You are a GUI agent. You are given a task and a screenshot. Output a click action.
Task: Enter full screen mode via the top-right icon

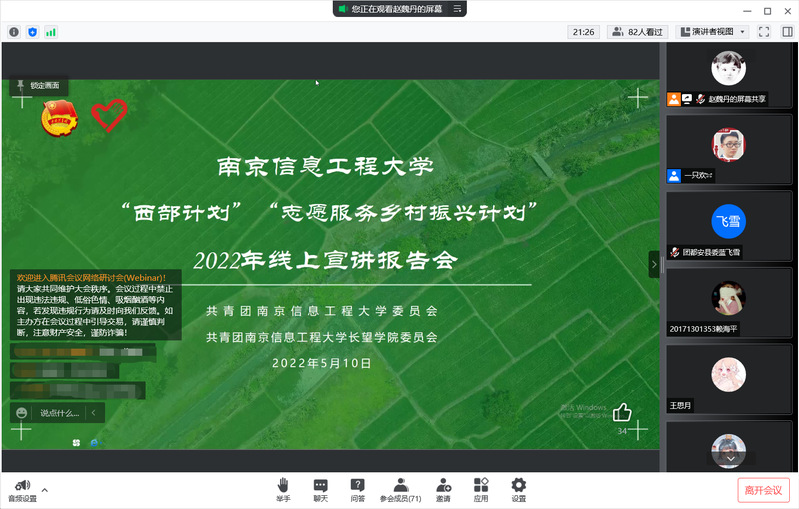tap(763, 32)
